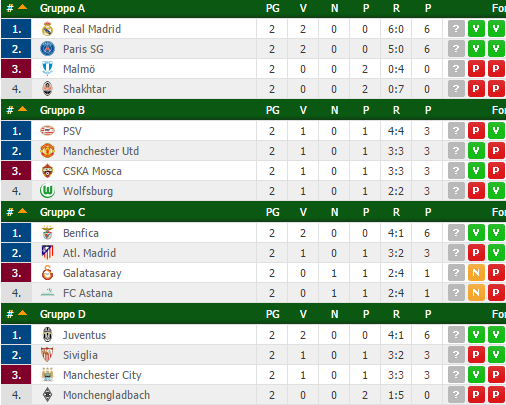Click the Atl. Madrid club crest
Viewport: 506px width, 405px height.
[47, 253]
